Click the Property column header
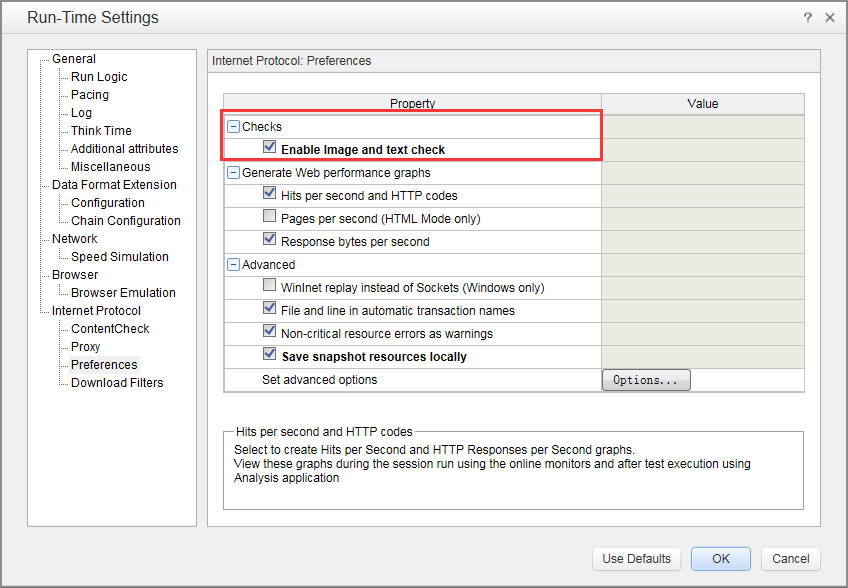Image resolution: width=848 pixels, height=588 pixels. pyautogui.click(x=412, y=104)
